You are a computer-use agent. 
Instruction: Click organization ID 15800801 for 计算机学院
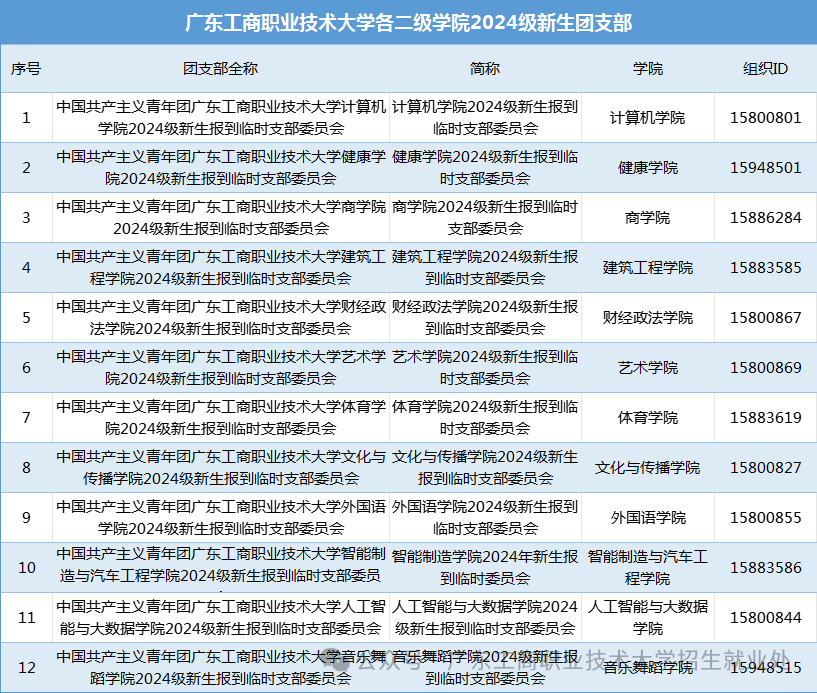pyautogui.click(x=764, y=117)
